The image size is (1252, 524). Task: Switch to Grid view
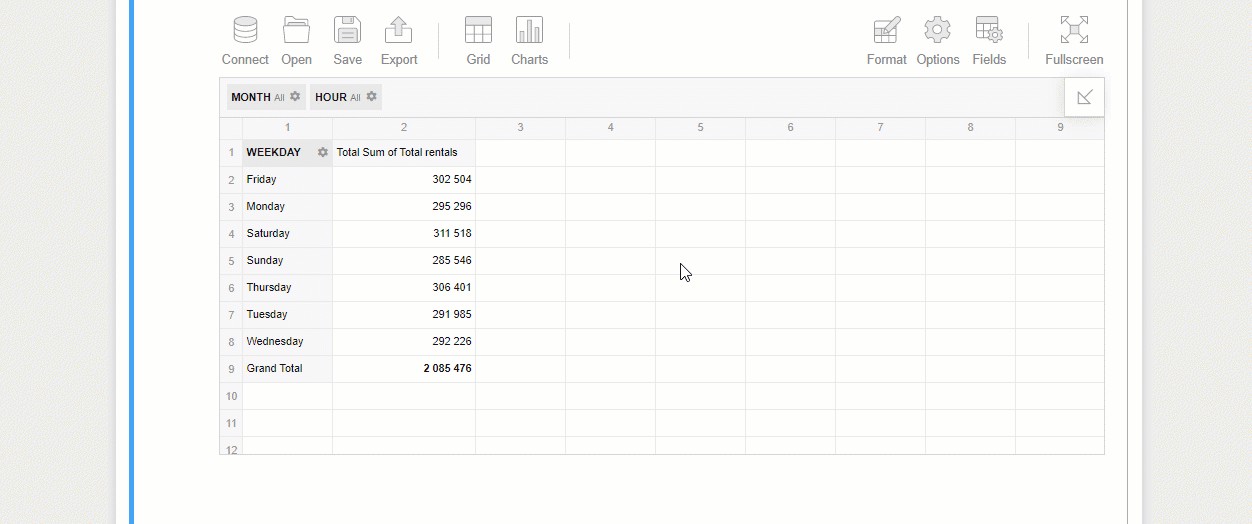[478, 30]
